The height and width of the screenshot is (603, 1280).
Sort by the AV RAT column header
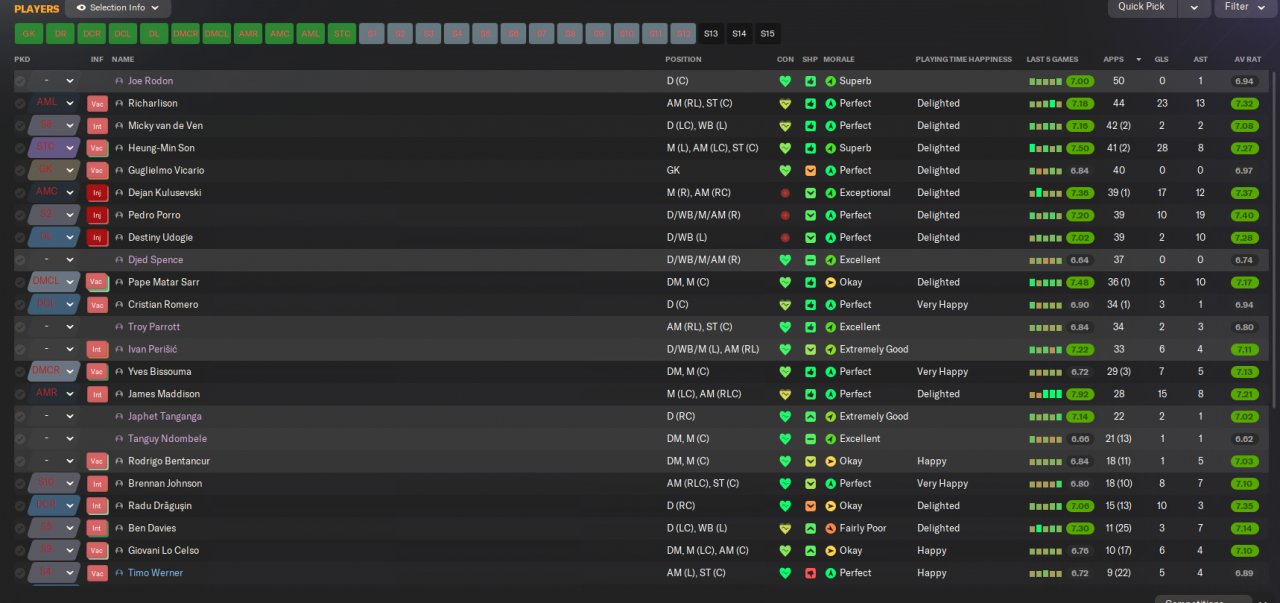[x=1247, y=60]
